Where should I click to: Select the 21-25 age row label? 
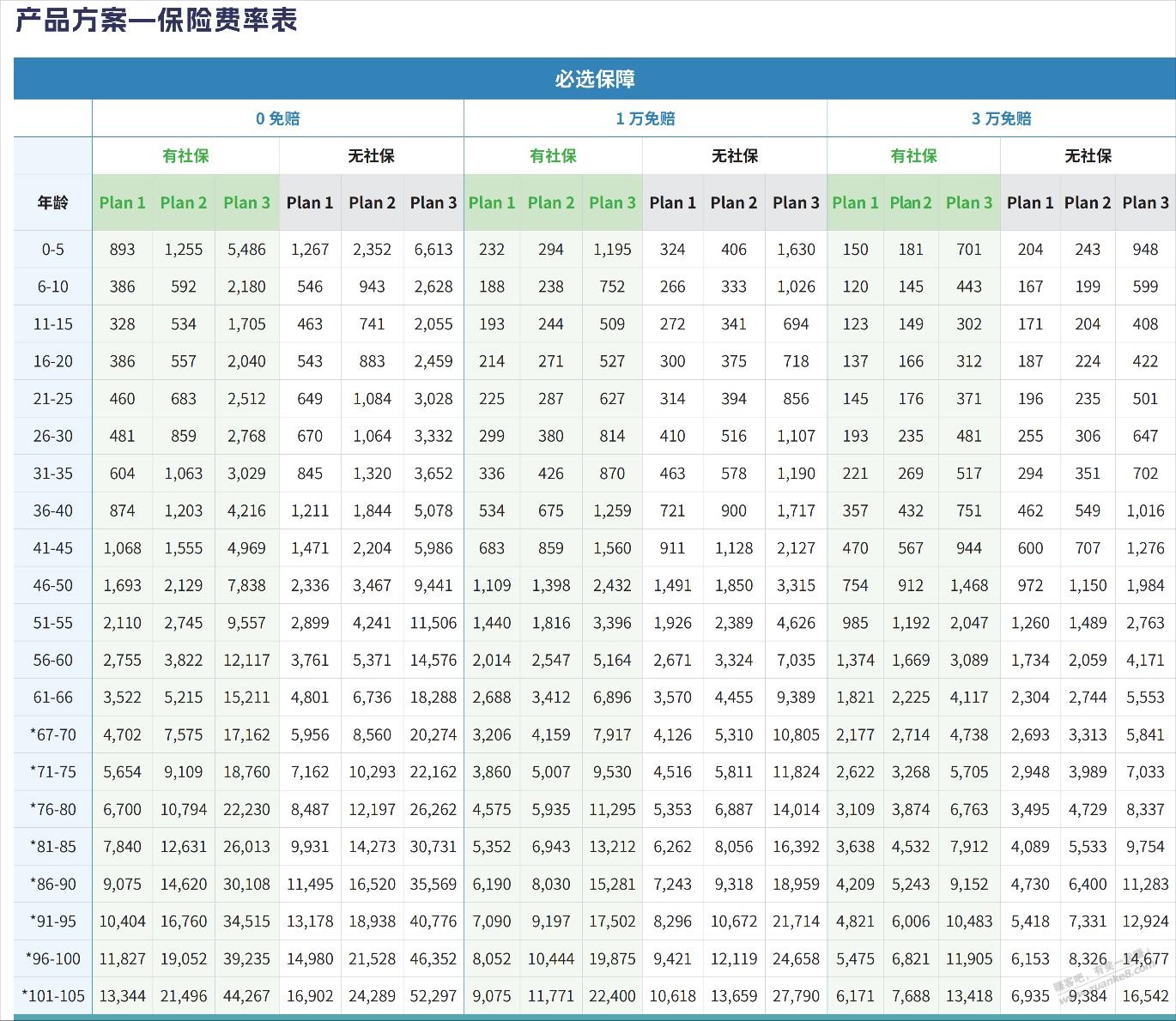pyautogui.click(x=52, y=399)
